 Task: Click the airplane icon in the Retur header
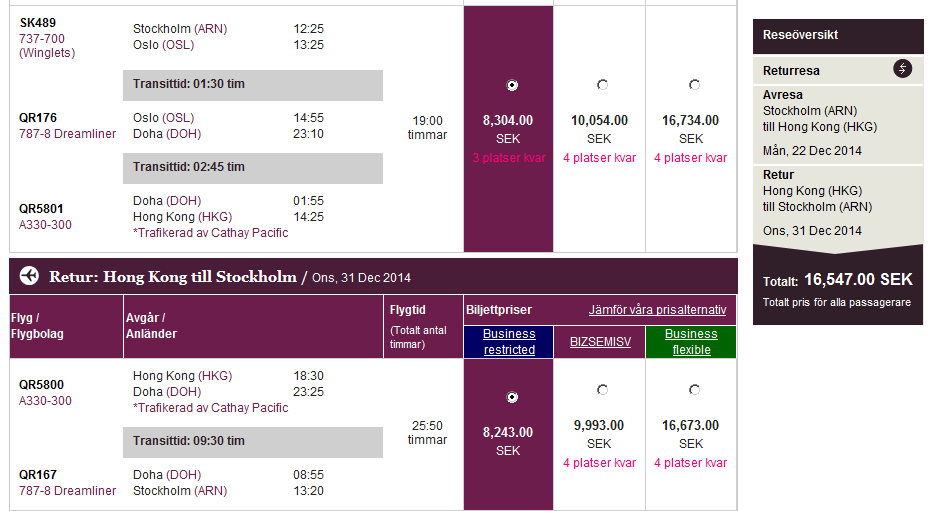[28, 276]
